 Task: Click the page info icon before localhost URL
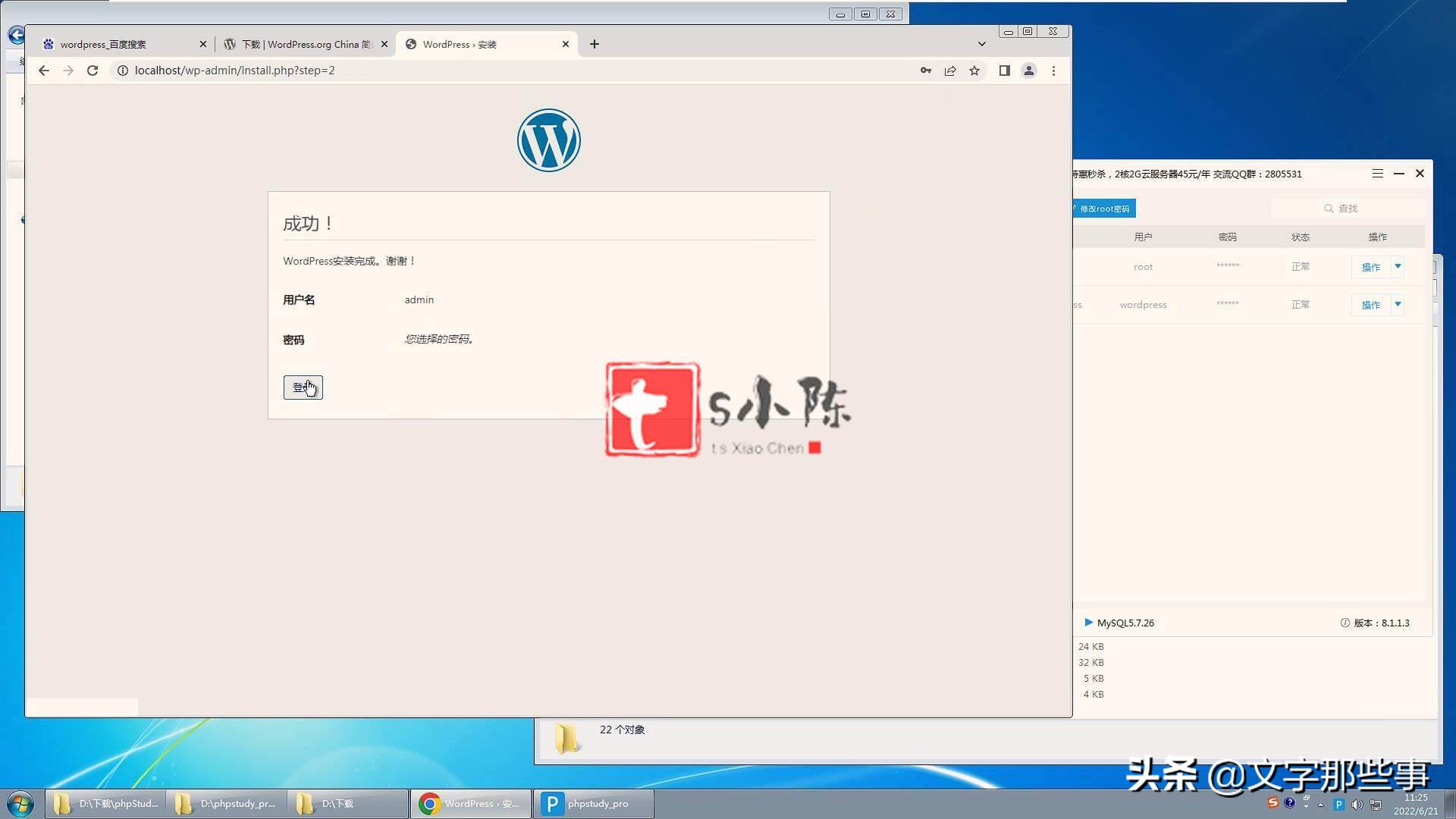click(122, 70)
